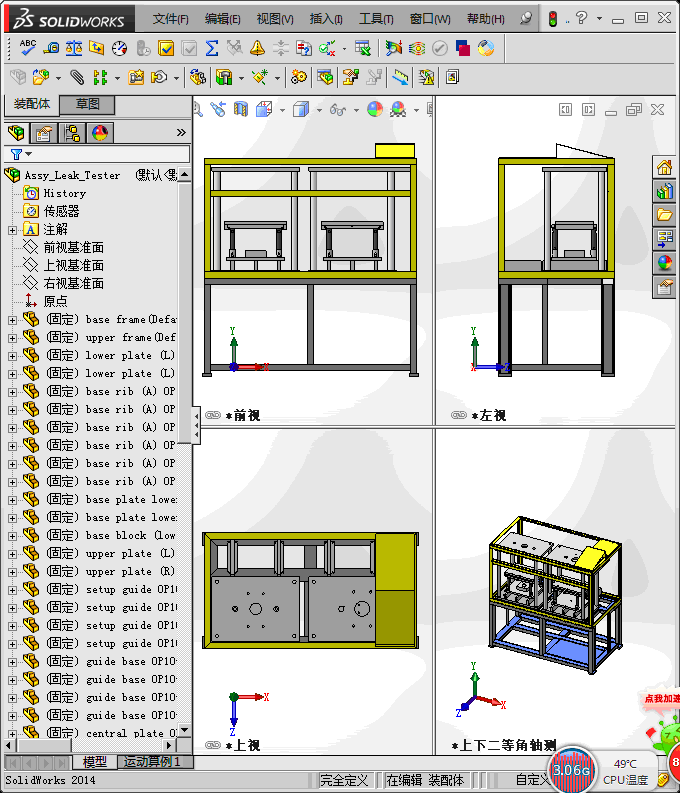Viewport: 680px width, 793px height.
Task: Open the View Palette task pane icon
Action: (664, 239)
